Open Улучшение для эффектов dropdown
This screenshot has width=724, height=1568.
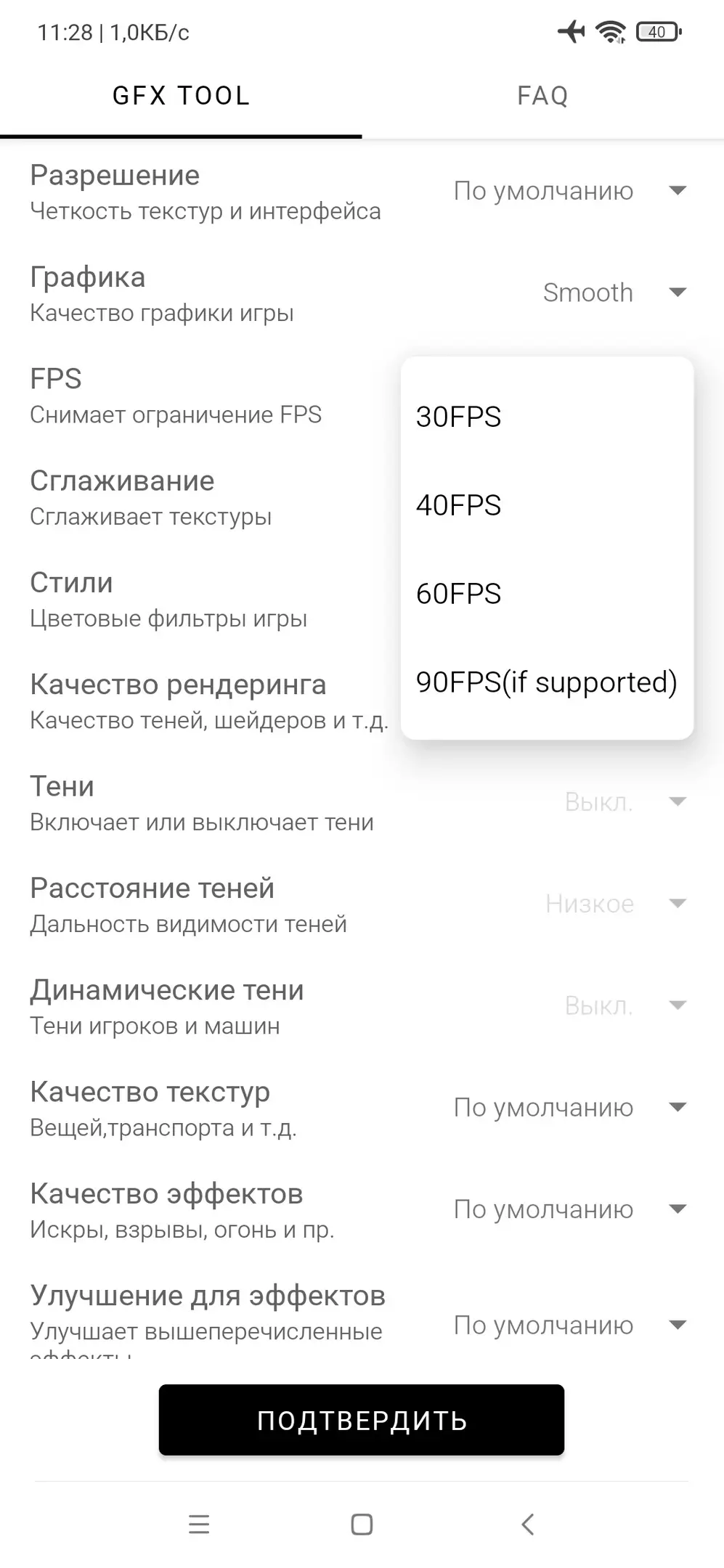point(677,1325)
